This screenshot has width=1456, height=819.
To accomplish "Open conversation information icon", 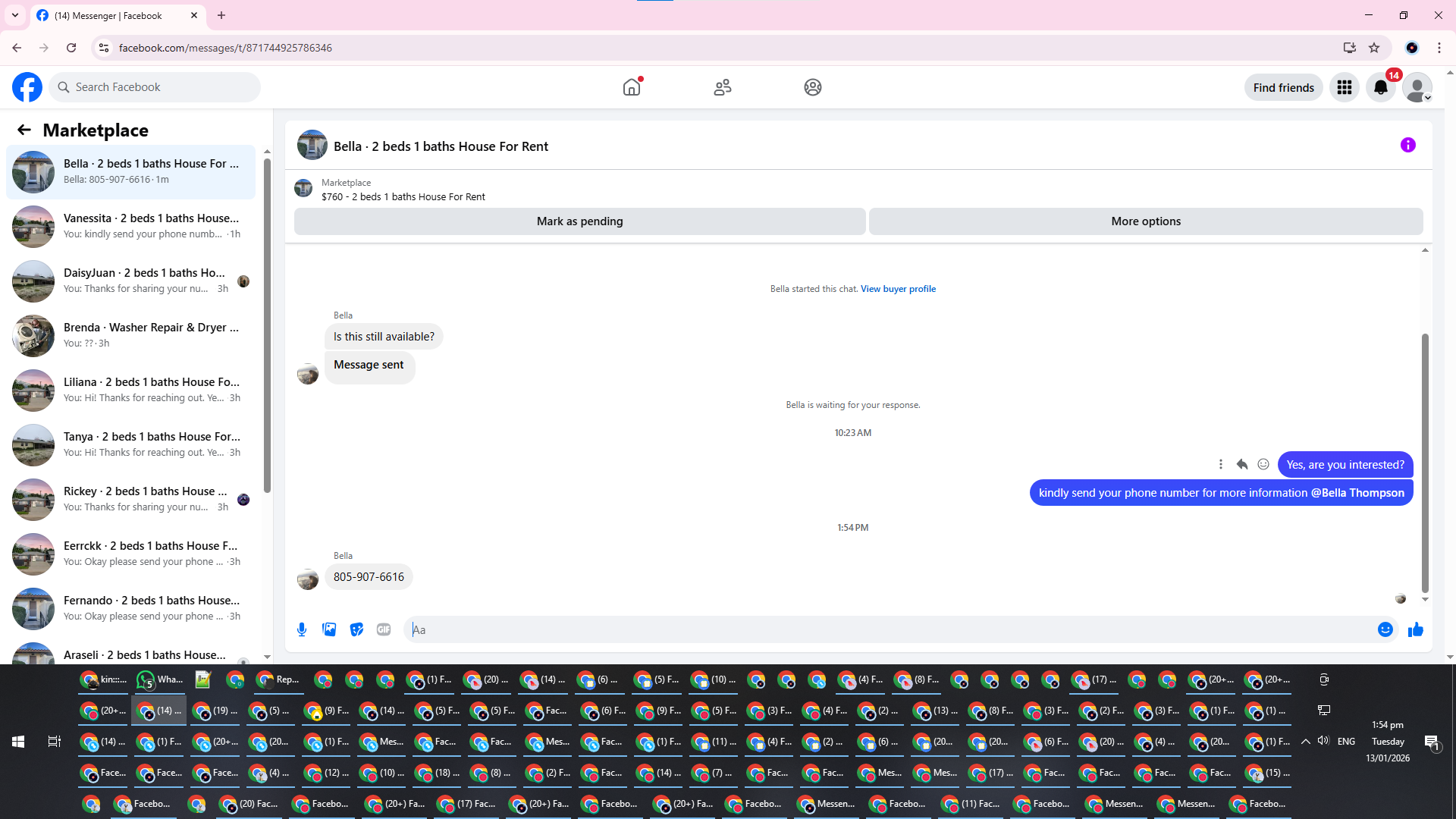I will (x=1407, y=145).
